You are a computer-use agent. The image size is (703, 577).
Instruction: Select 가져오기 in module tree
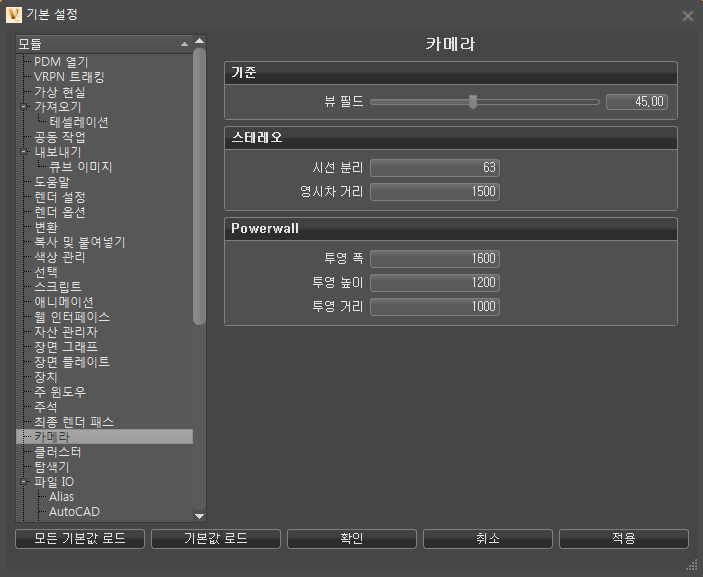pyautogui.click(x=58, y=107)
